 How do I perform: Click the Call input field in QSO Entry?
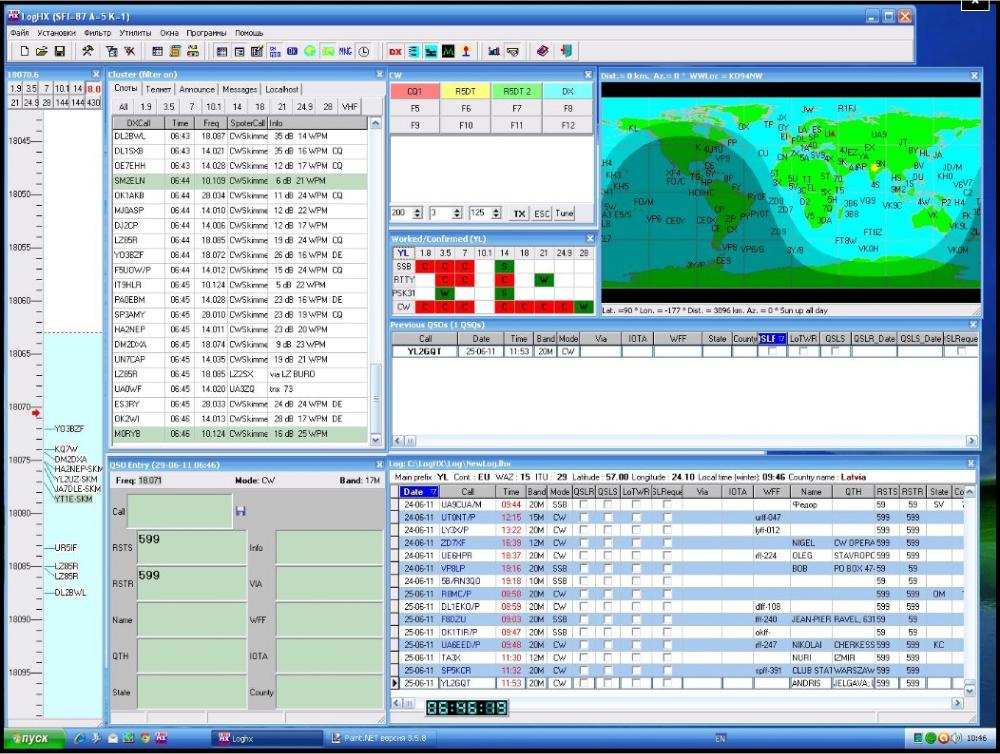179,511
